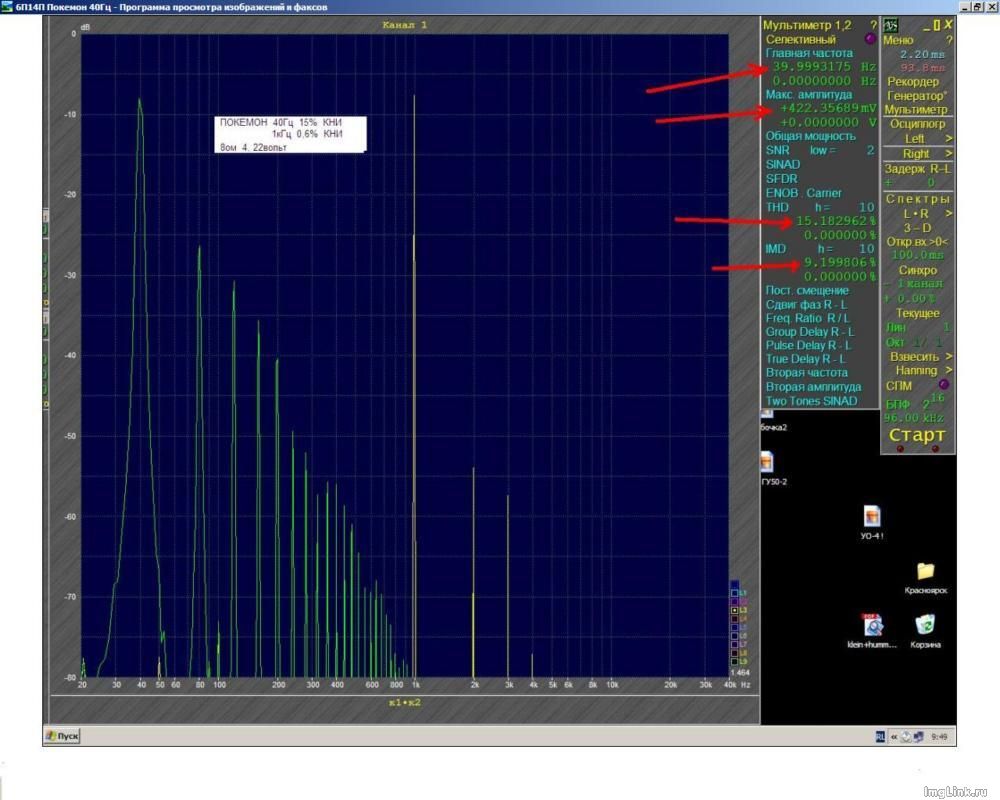This screenshot has height=800, width=1000.
Task: Select the 3–D spectrum view
Action: point(917,228)
